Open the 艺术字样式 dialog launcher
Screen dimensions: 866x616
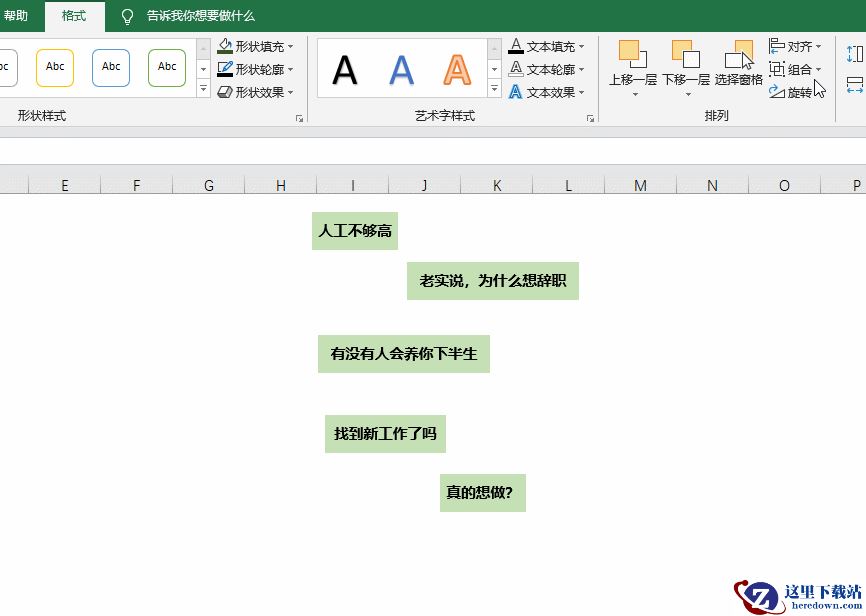click(x=590, y=118)
